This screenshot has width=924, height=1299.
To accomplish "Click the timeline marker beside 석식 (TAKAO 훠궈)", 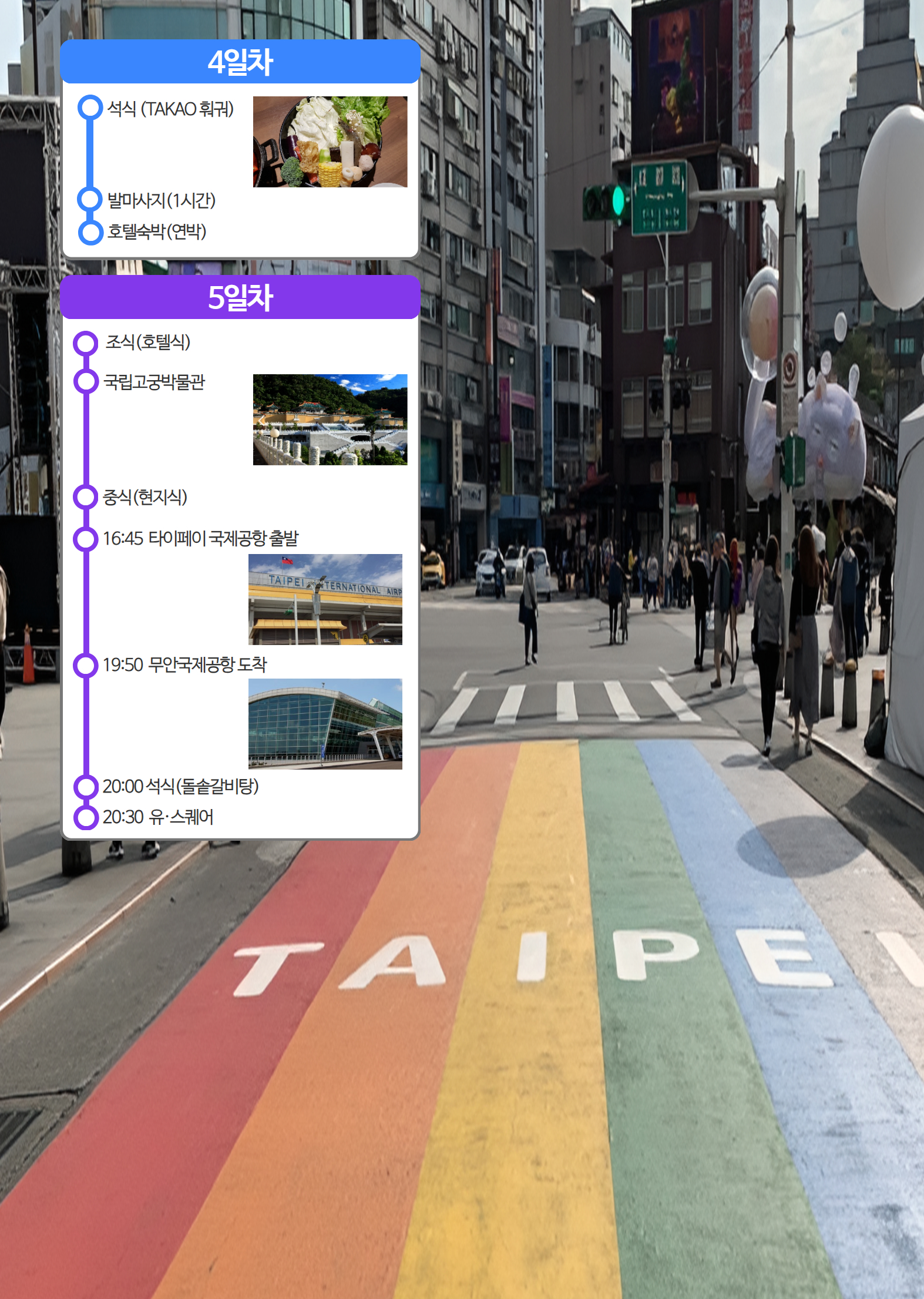I will [x=90, y=108].
